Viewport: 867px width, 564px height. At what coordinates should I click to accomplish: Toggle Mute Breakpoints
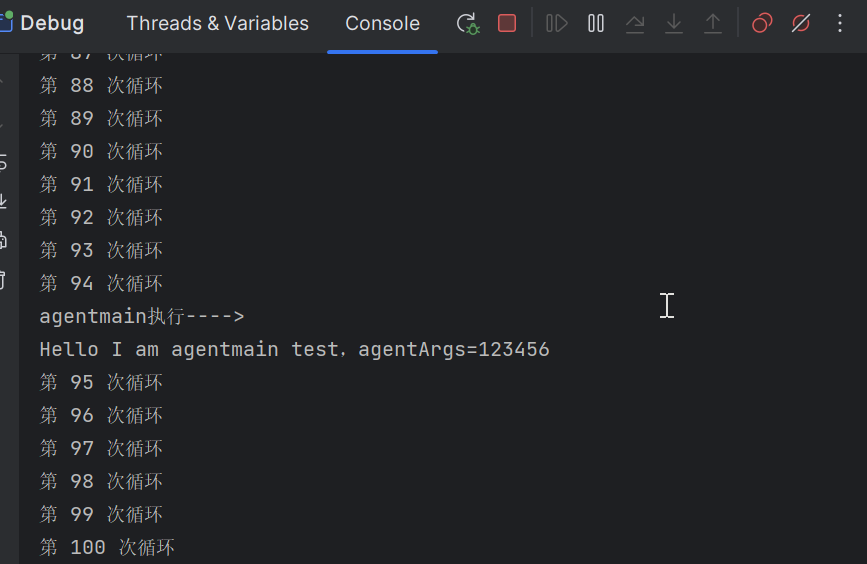pos(801,23)
